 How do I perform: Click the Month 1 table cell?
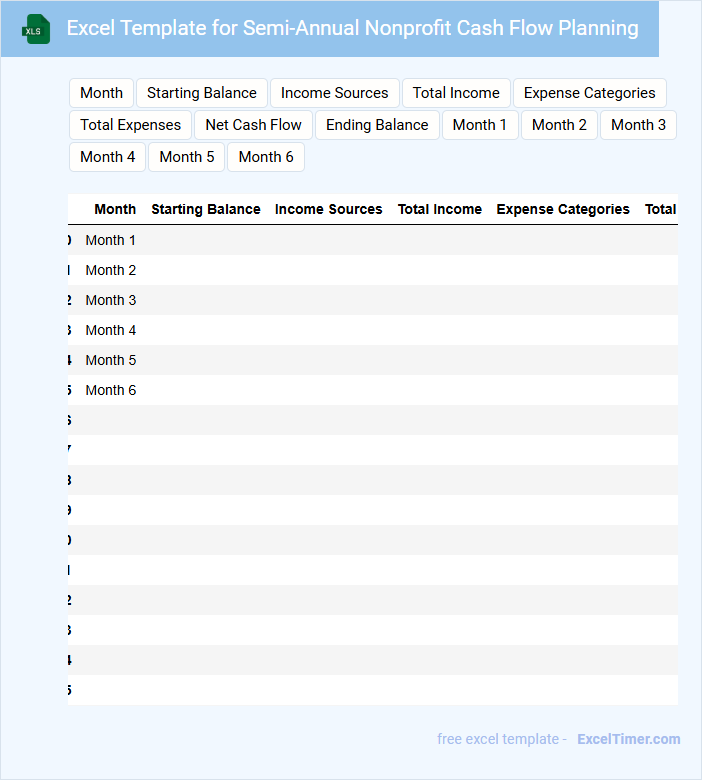110,240
